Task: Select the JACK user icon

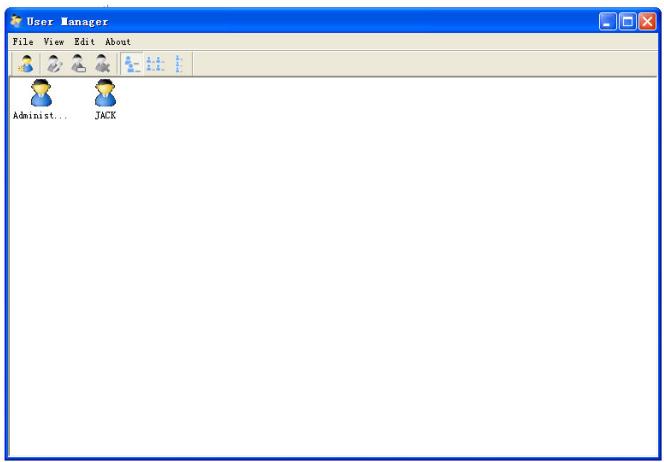Action: [105, 93]
